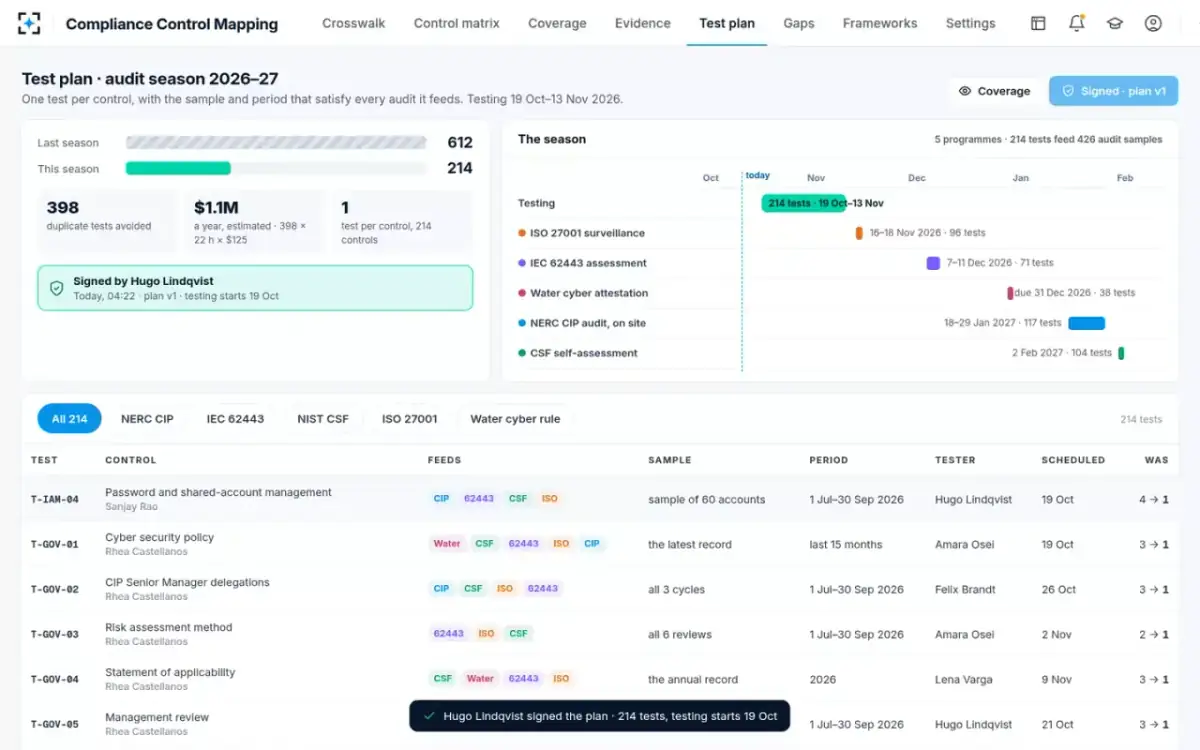Click the This season progress bar

point(275,168)
